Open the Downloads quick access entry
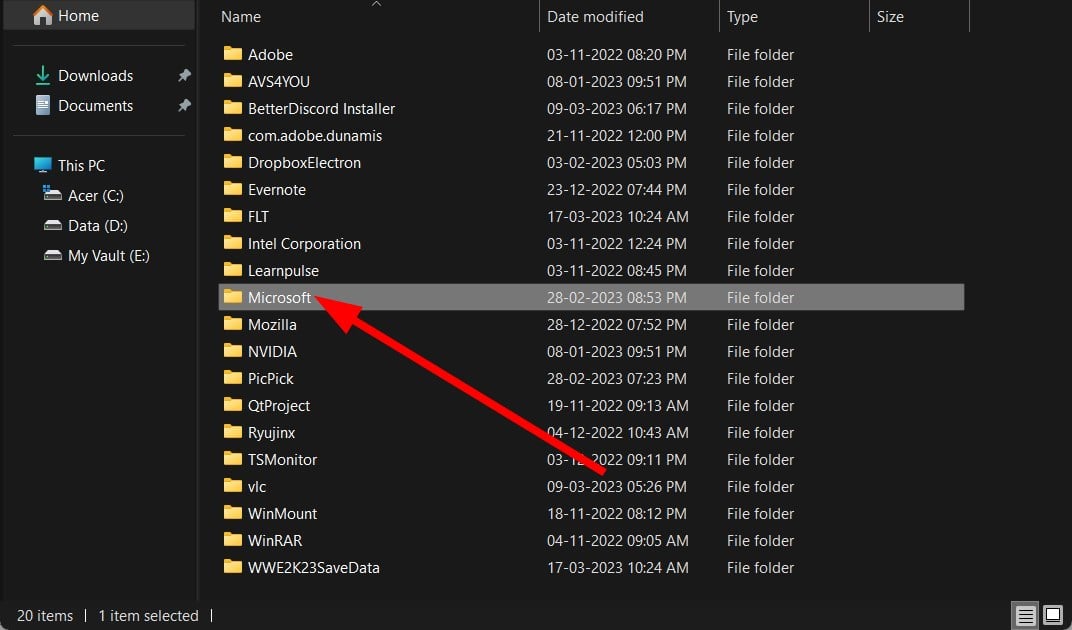1072x630 pixels. (x=95, y=75)
